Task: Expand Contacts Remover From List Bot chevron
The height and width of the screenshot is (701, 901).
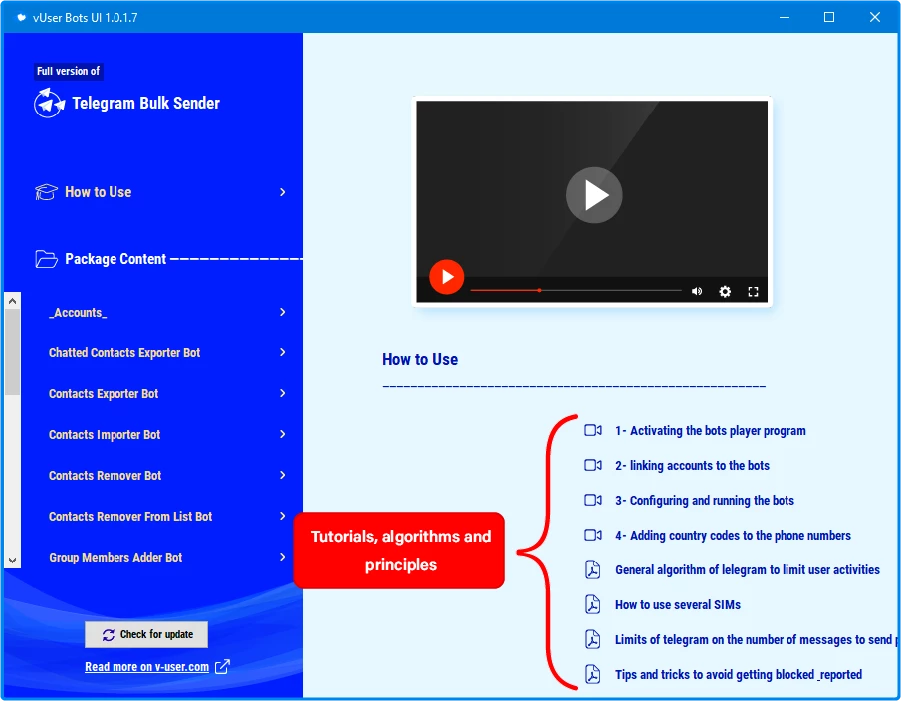Action: (282, 516)
